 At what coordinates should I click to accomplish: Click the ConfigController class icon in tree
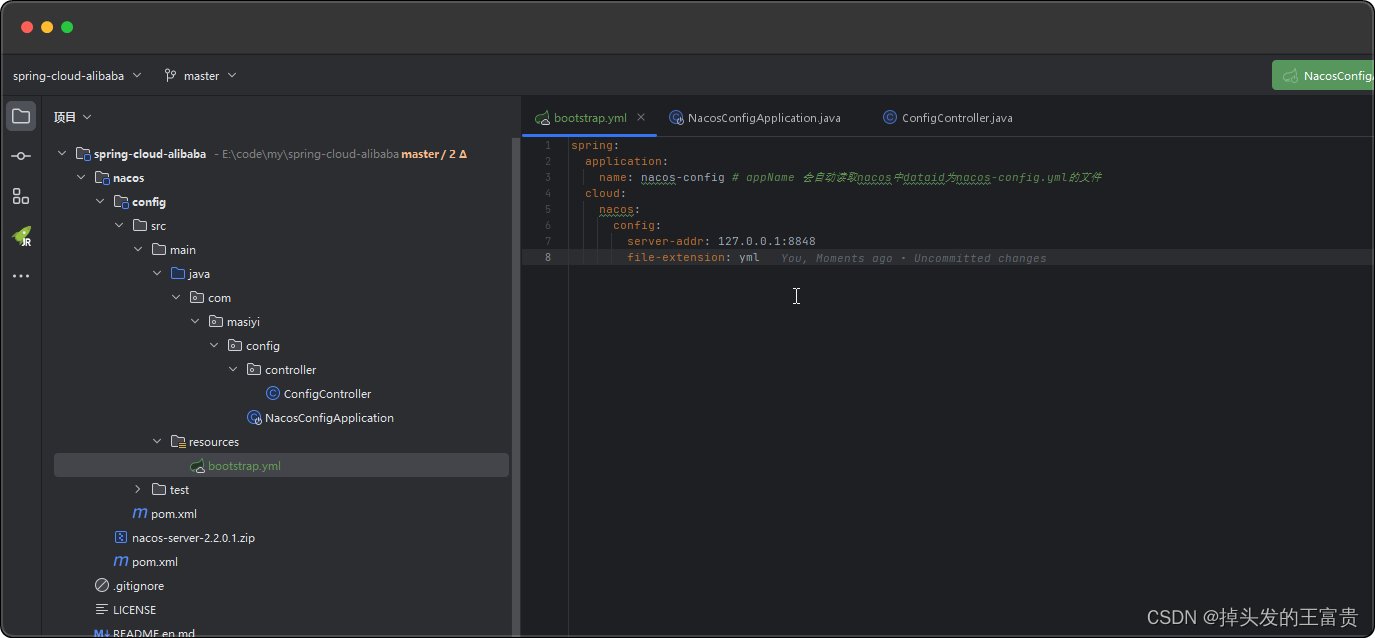273,393
